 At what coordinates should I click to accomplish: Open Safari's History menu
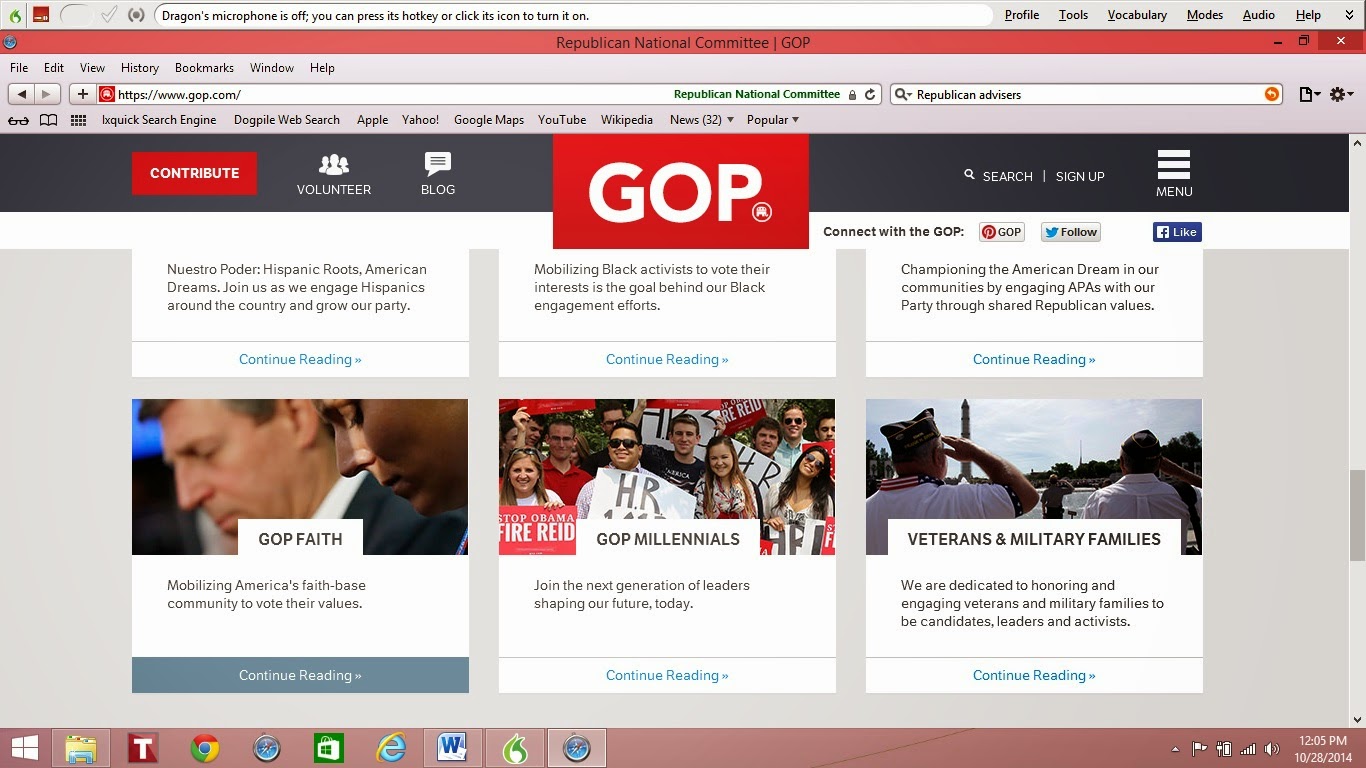139,68
